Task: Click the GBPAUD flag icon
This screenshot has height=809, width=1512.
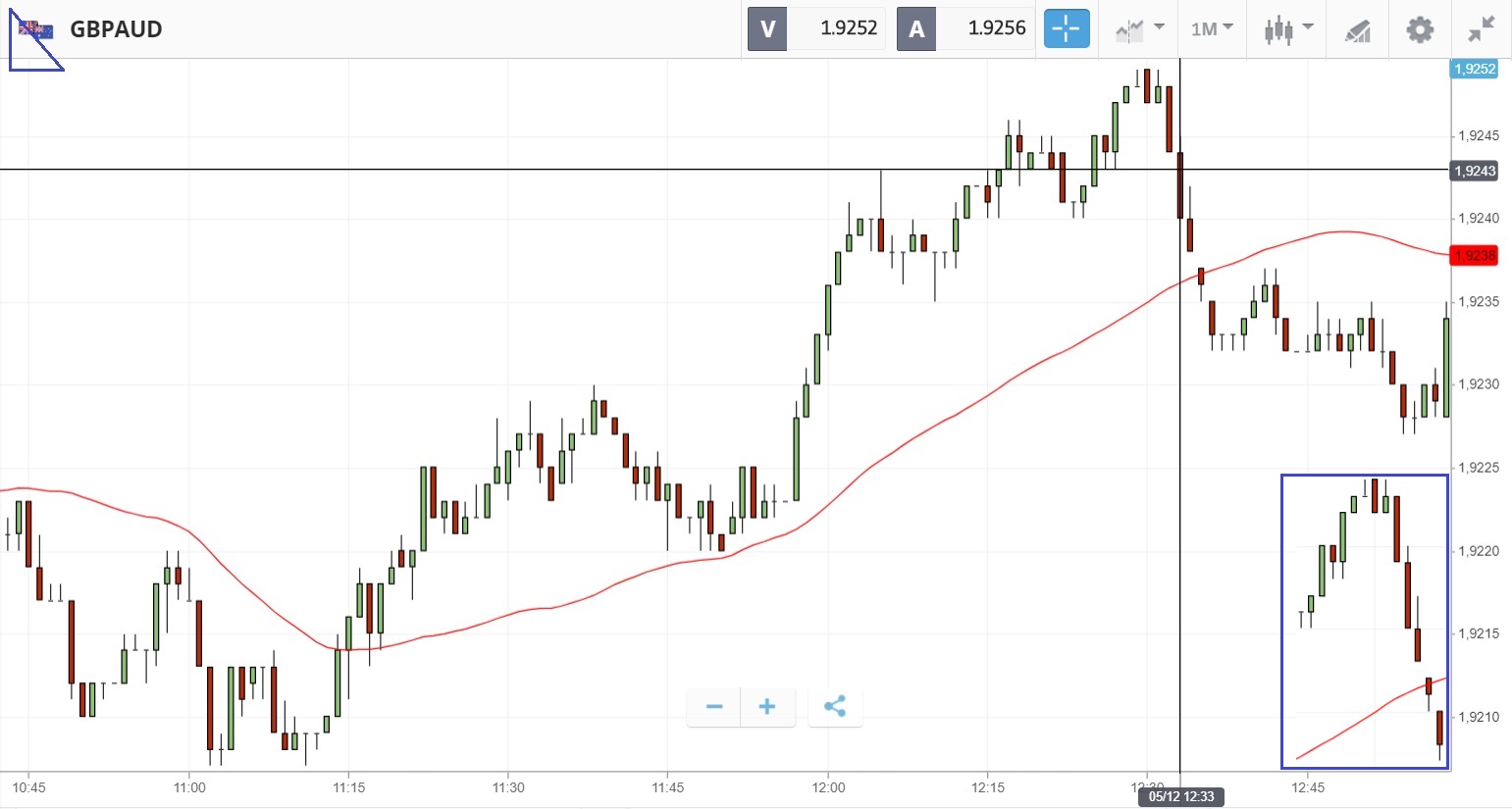Action: click(36, 29)
